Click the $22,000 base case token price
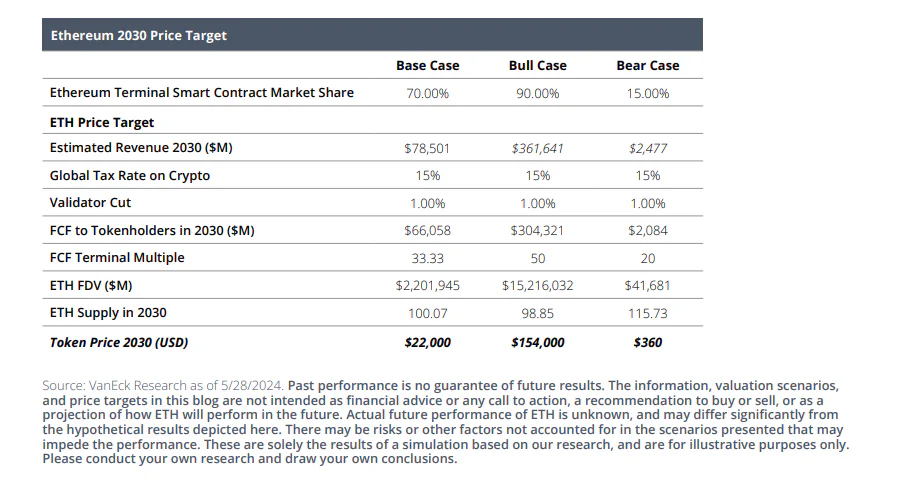 [x=427, y=342]
